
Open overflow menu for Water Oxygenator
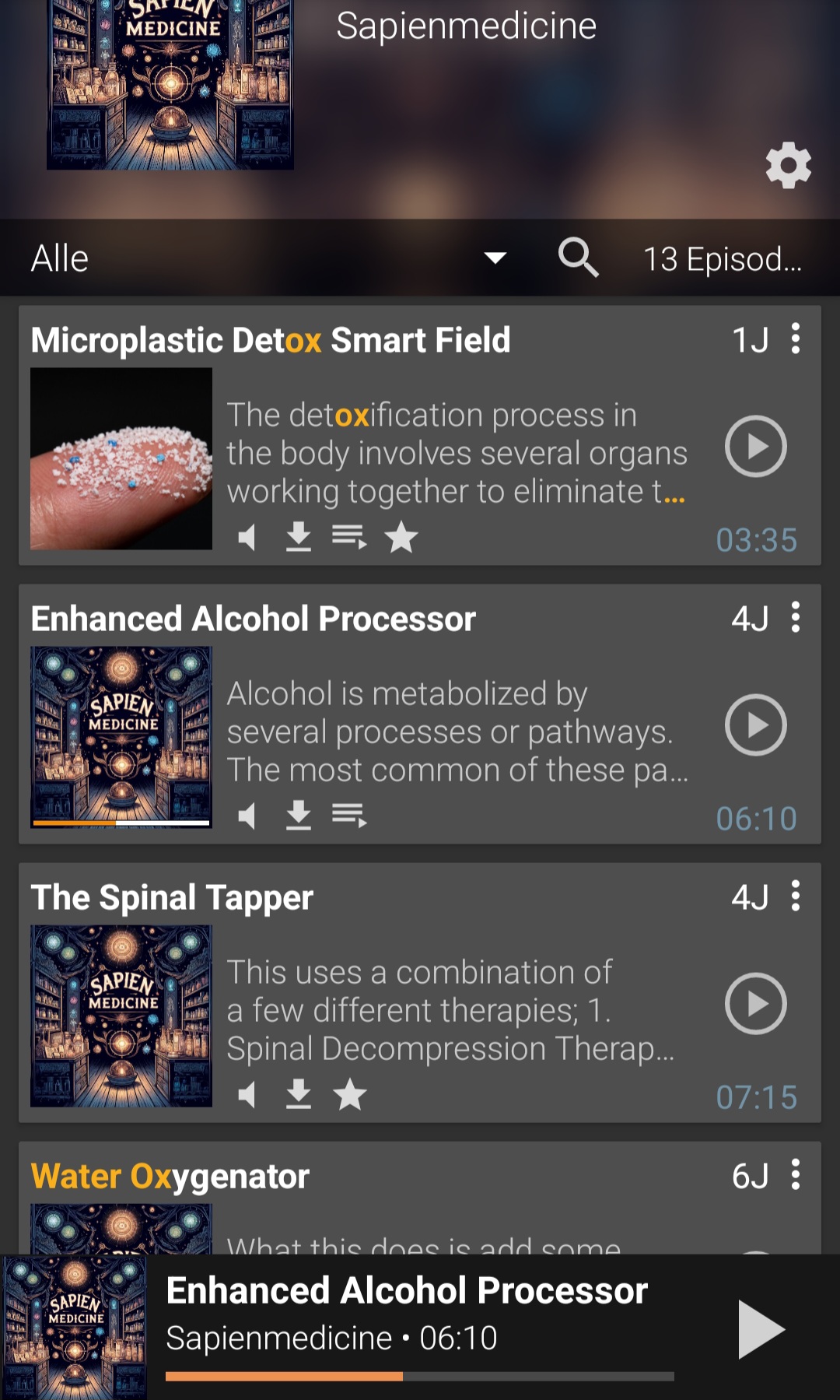point(795,1174)
